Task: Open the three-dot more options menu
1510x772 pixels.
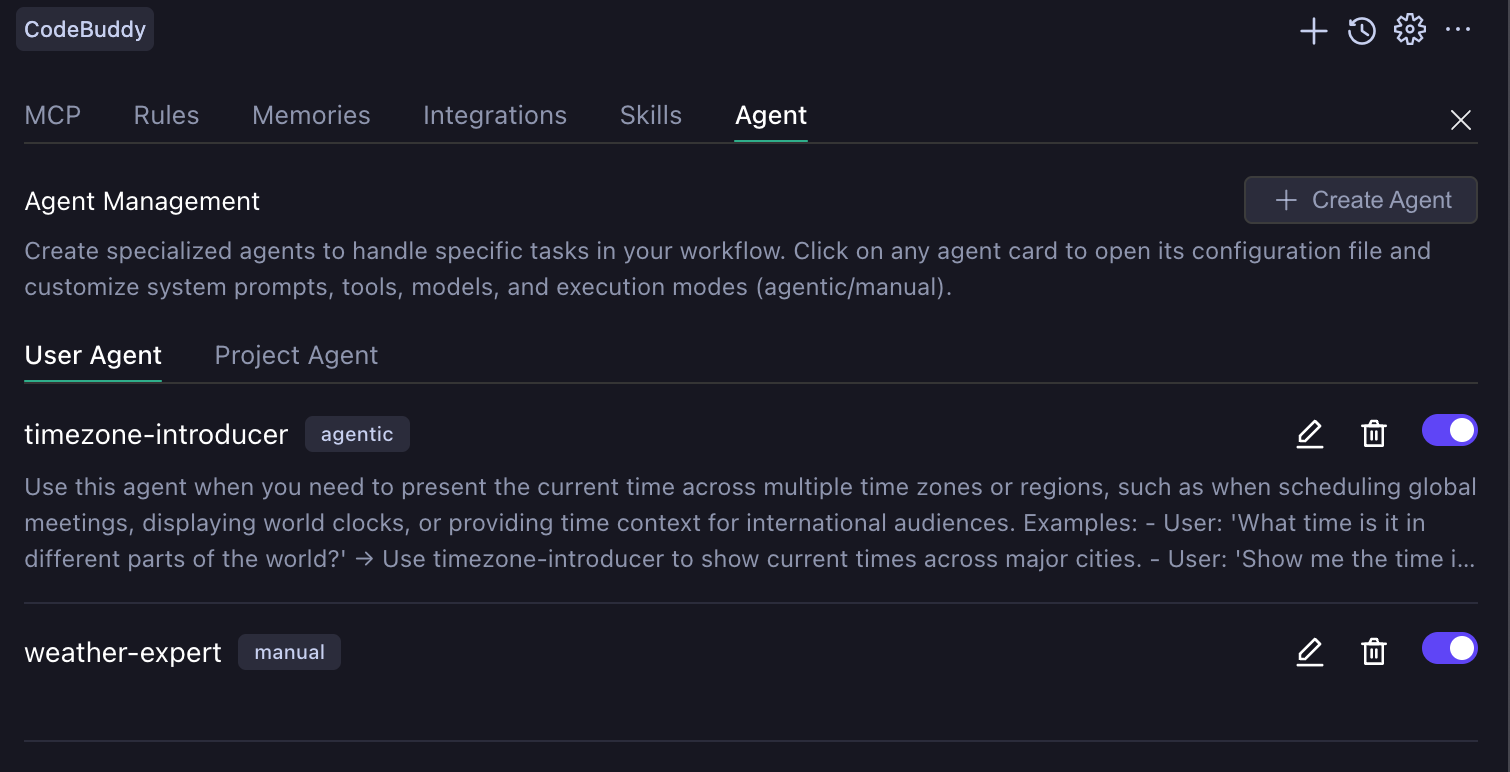Action: coord(1458,30)
